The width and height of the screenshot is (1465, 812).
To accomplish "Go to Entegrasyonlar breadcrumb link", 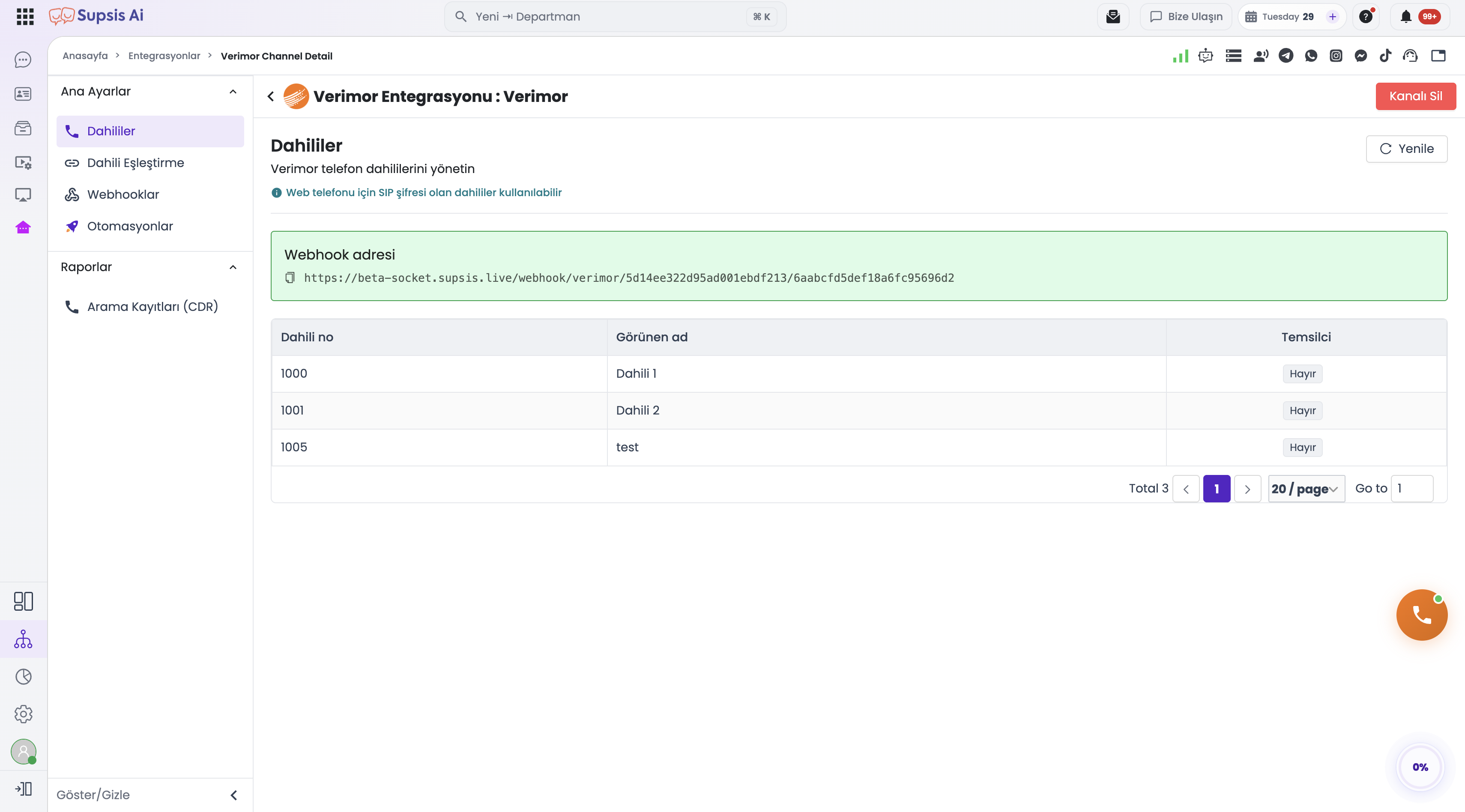I will pos(164,56).
